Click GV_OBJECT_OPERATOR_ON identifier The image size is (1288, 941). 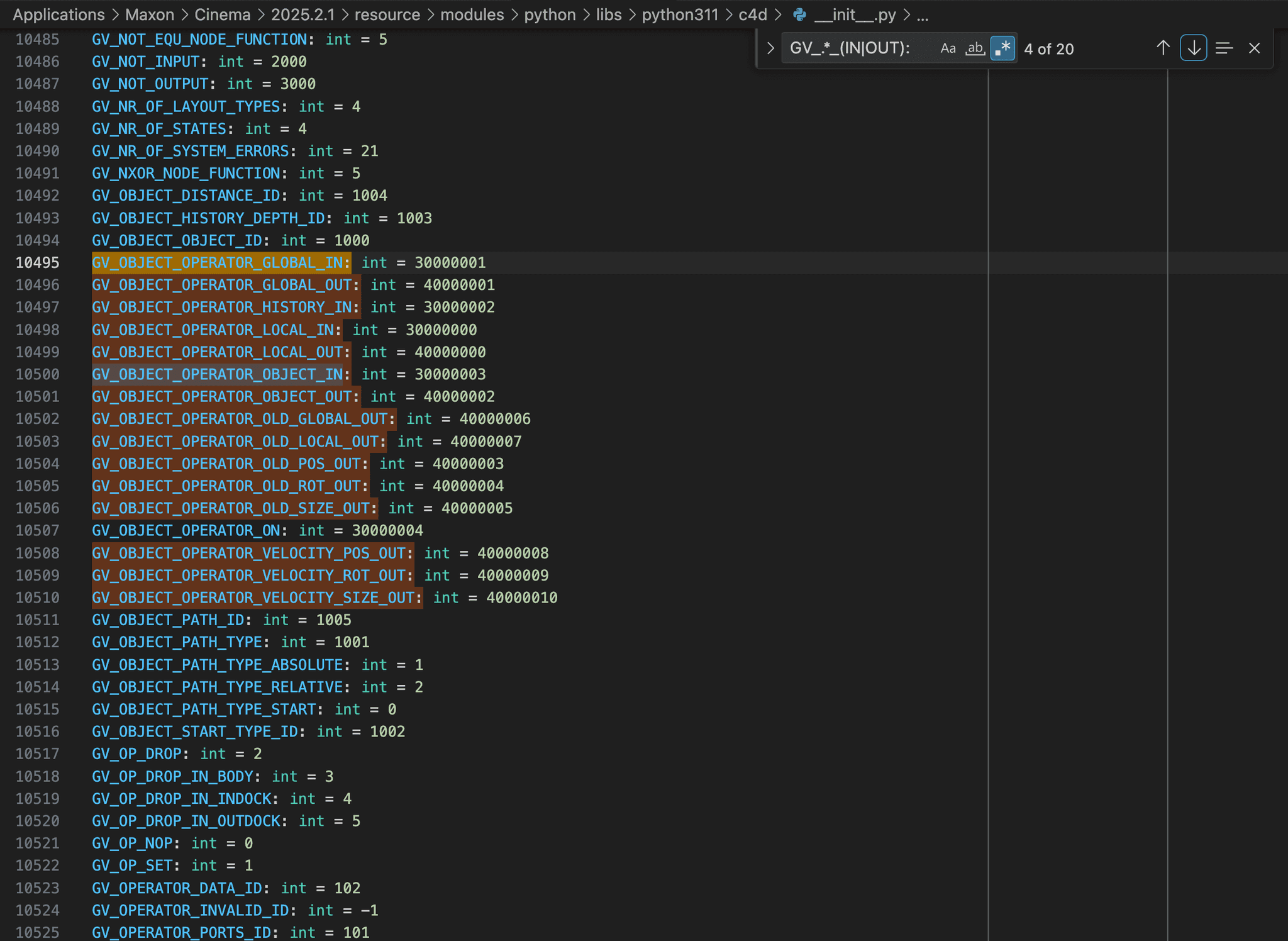[186, 530]
